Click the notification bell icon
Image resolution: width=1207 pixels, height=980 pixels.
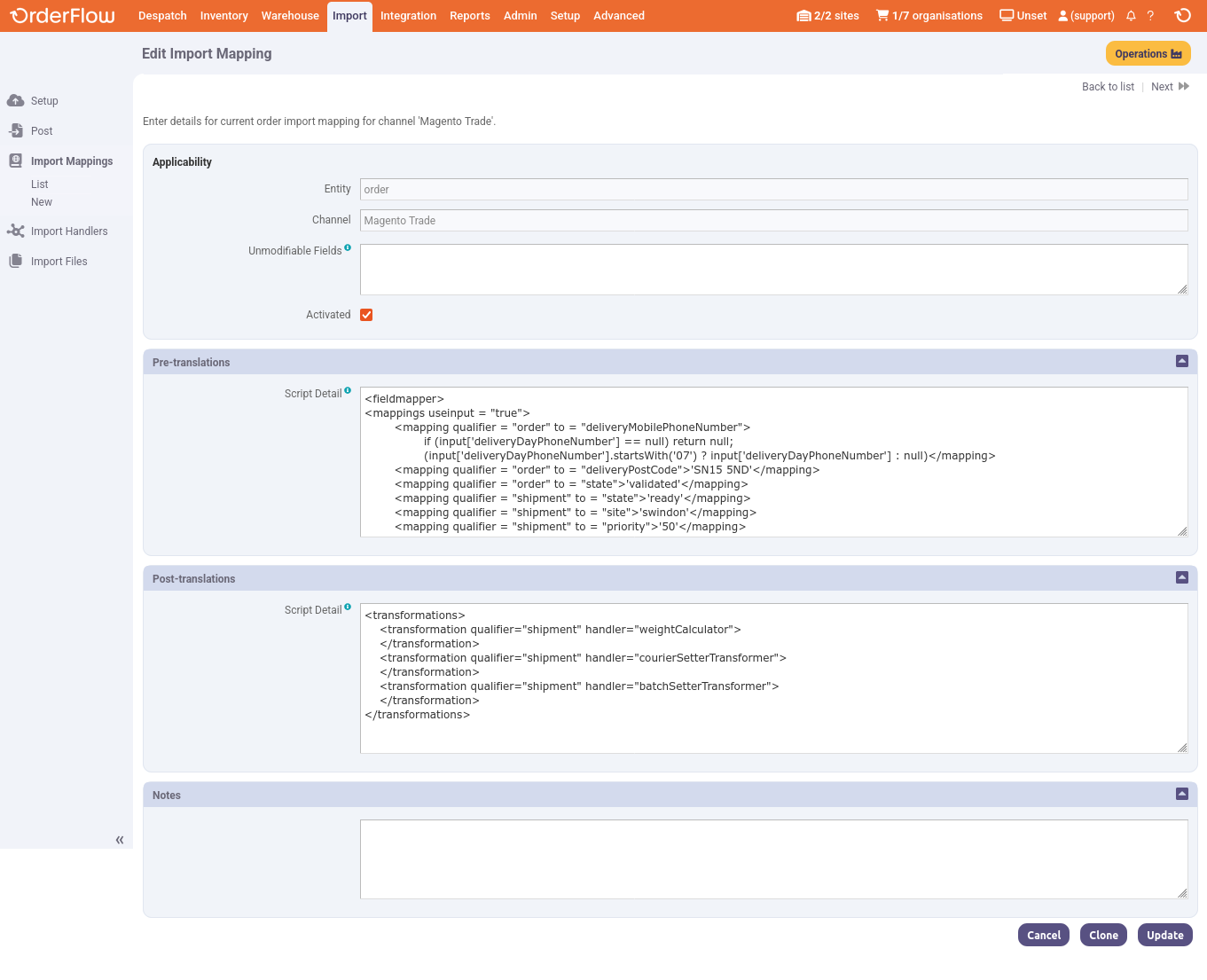(x=1131, y=16)
